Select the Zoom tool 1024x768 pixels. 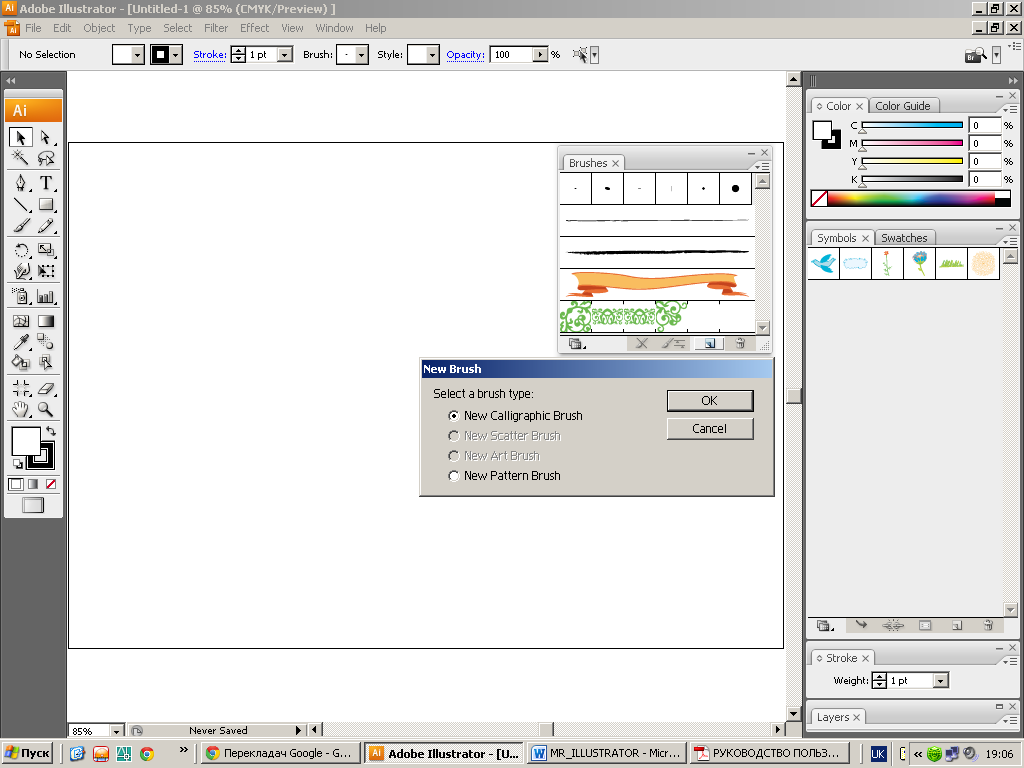pos(46,409)
